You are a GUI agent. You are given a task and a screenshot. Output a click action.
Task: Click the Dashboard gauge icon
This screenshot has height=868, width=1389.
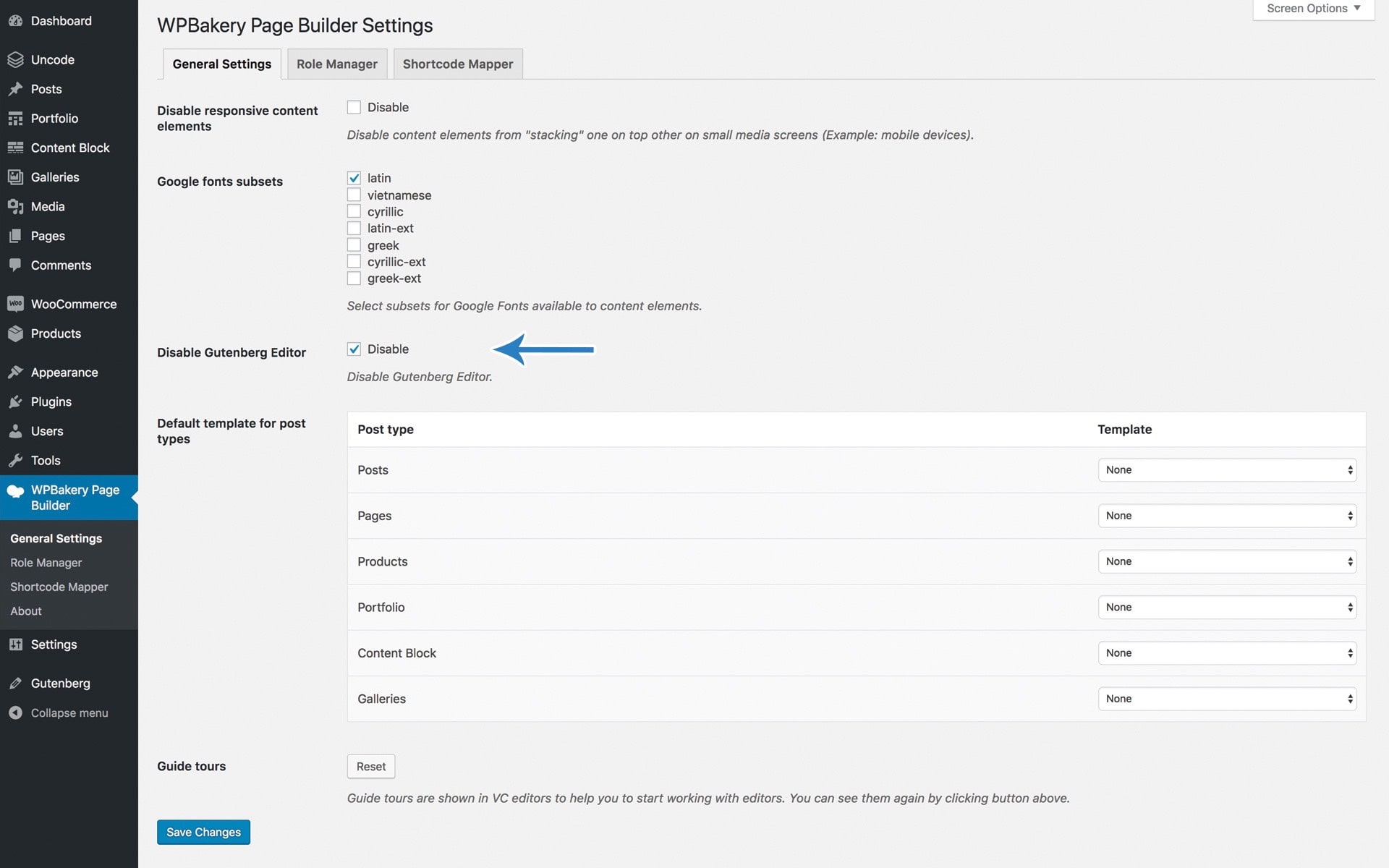[x=15, y=21]
